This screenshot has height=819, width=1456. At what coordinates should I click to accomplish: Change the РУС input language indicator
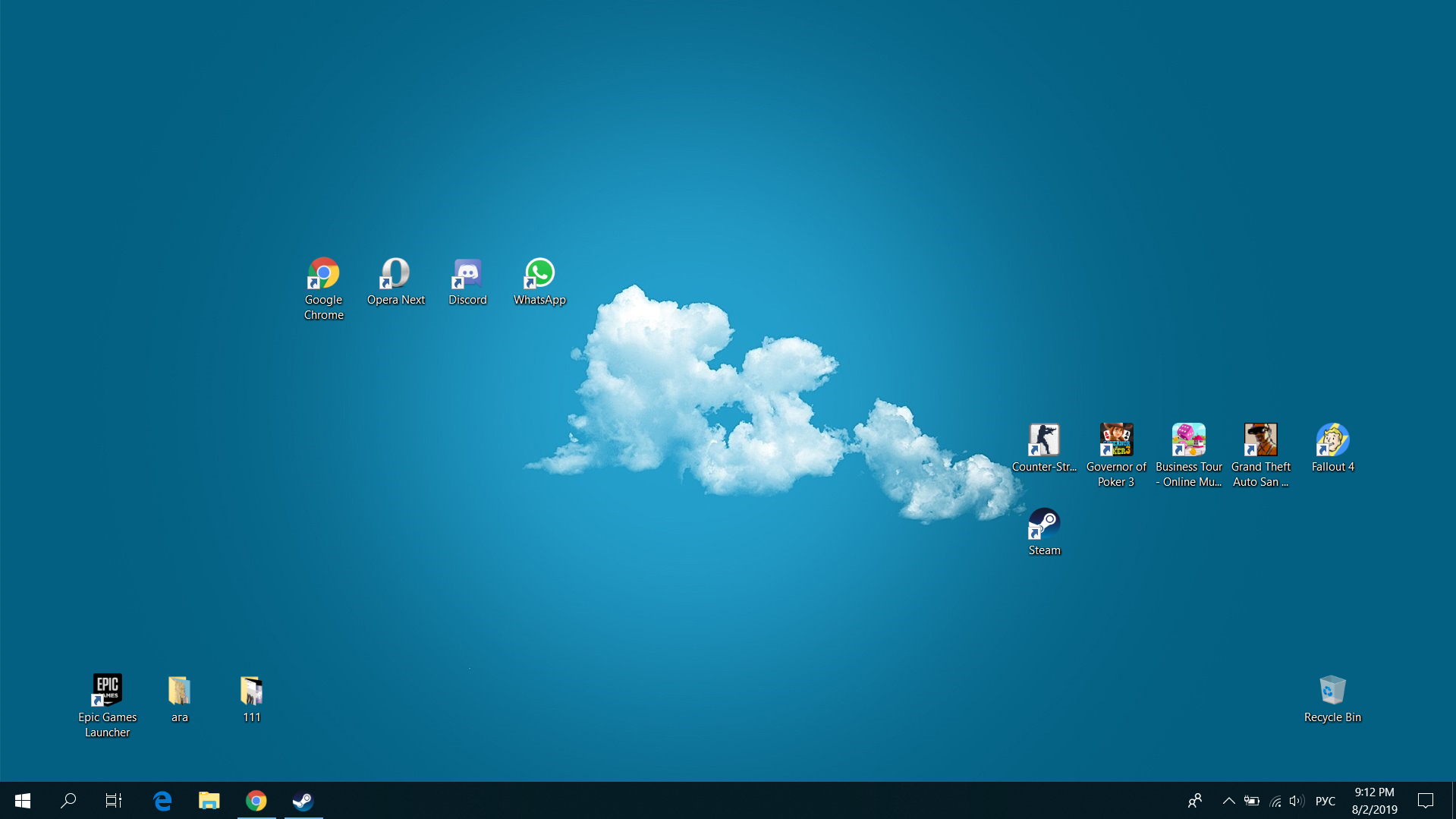pos(1325,800)
